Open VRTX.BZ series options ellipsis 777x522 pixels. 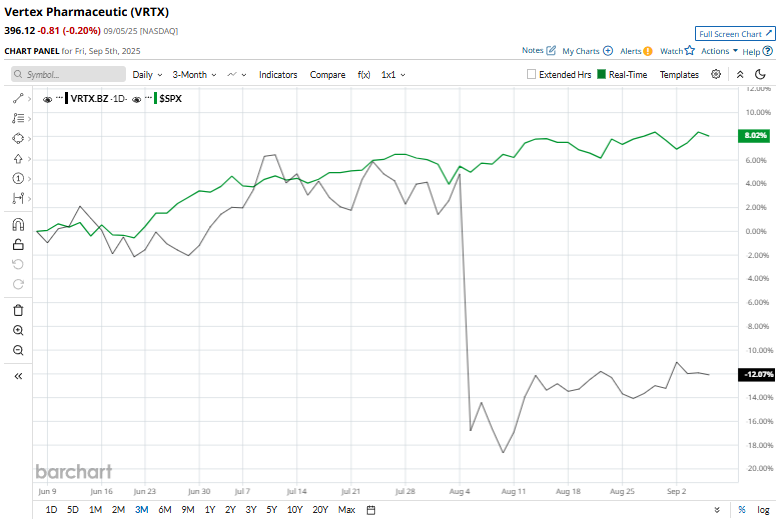(x=59, y=98)
